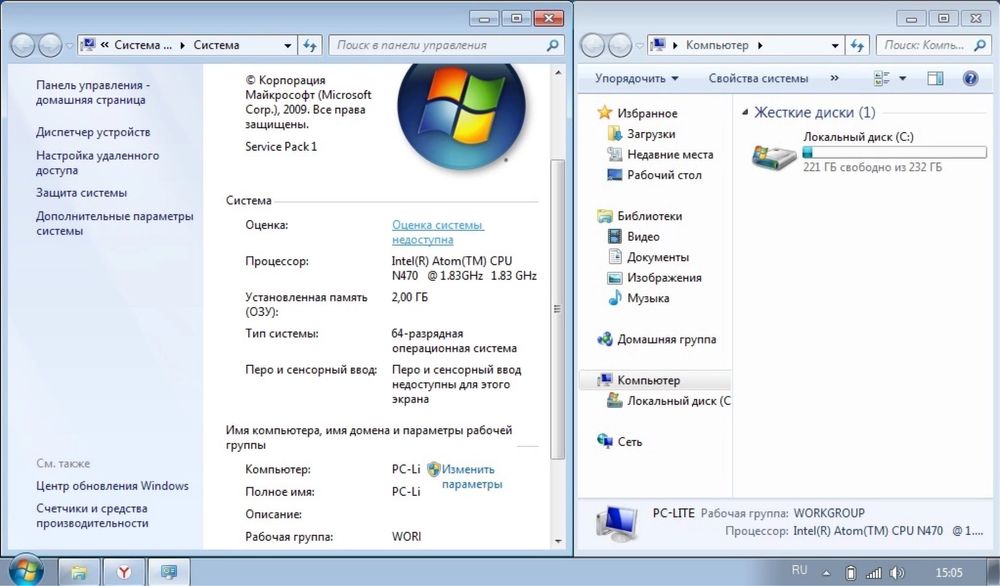Click scroll down arrow in System window
Image resolution: width=1000 pixels, height=586 pixels.
[x=557, y=541]
